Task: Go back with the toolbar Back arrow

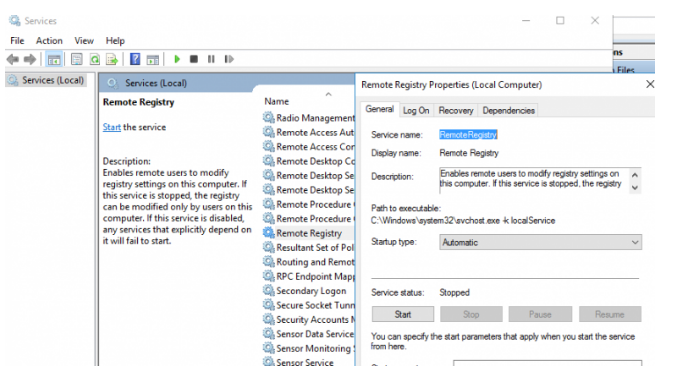Action: [x=13, y=59]
